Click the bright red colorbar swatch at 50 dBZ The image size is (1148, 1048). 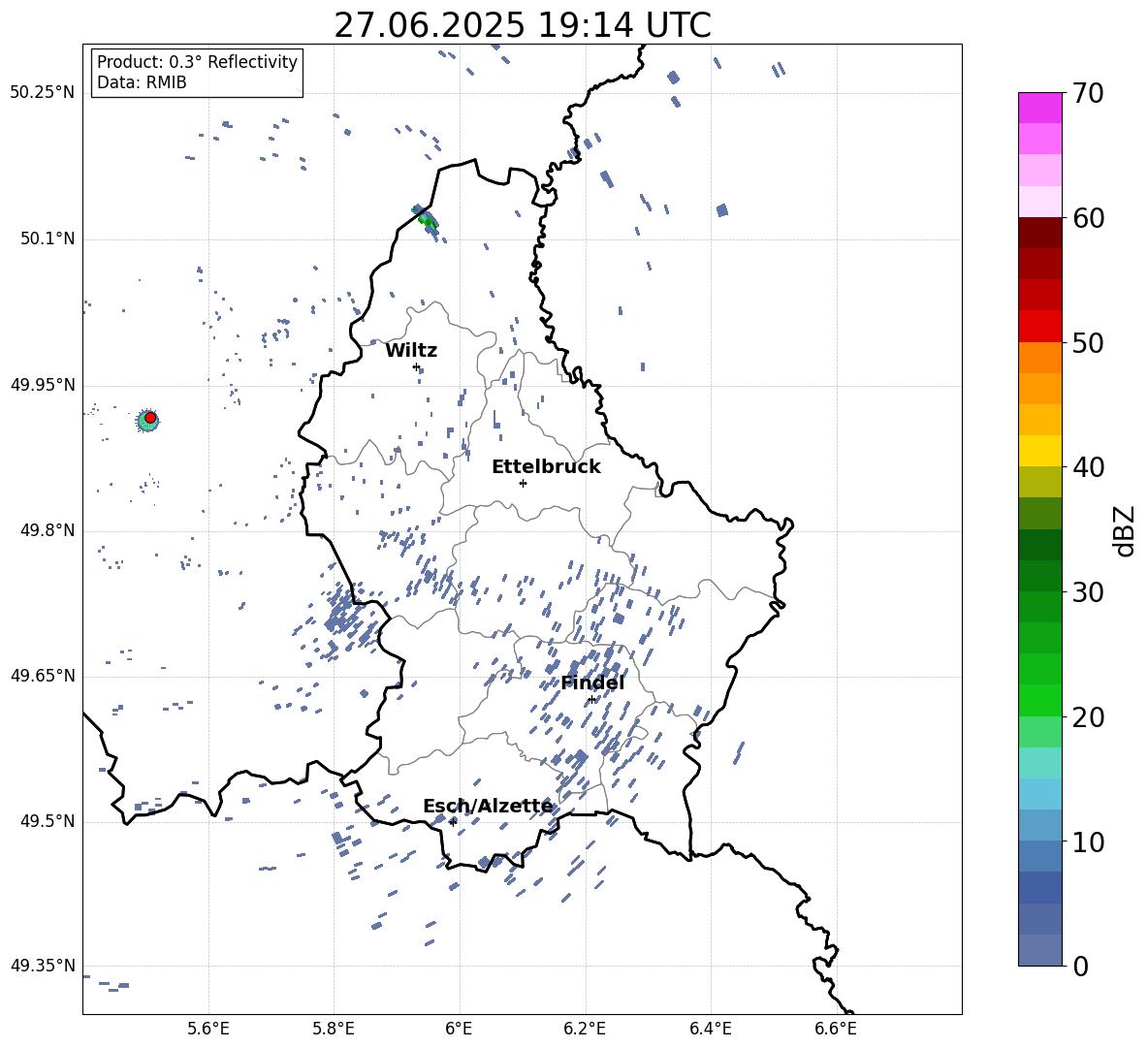(1039, 327)
